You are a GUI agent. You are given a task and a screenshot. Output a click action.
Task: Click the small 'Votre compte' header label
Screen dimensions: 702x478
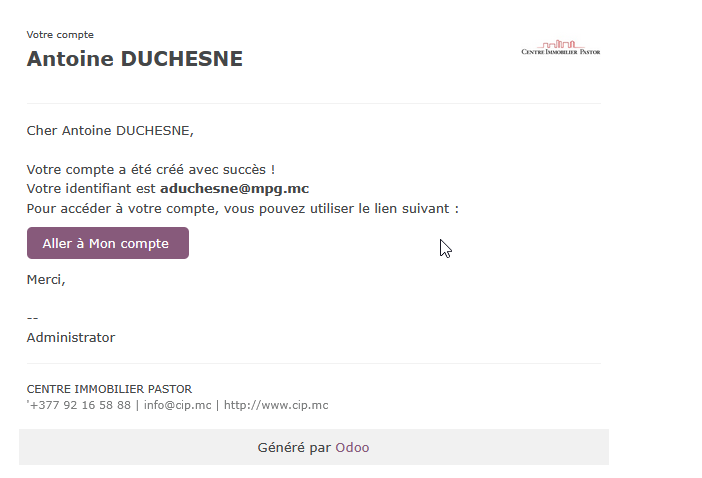[60, 35]
